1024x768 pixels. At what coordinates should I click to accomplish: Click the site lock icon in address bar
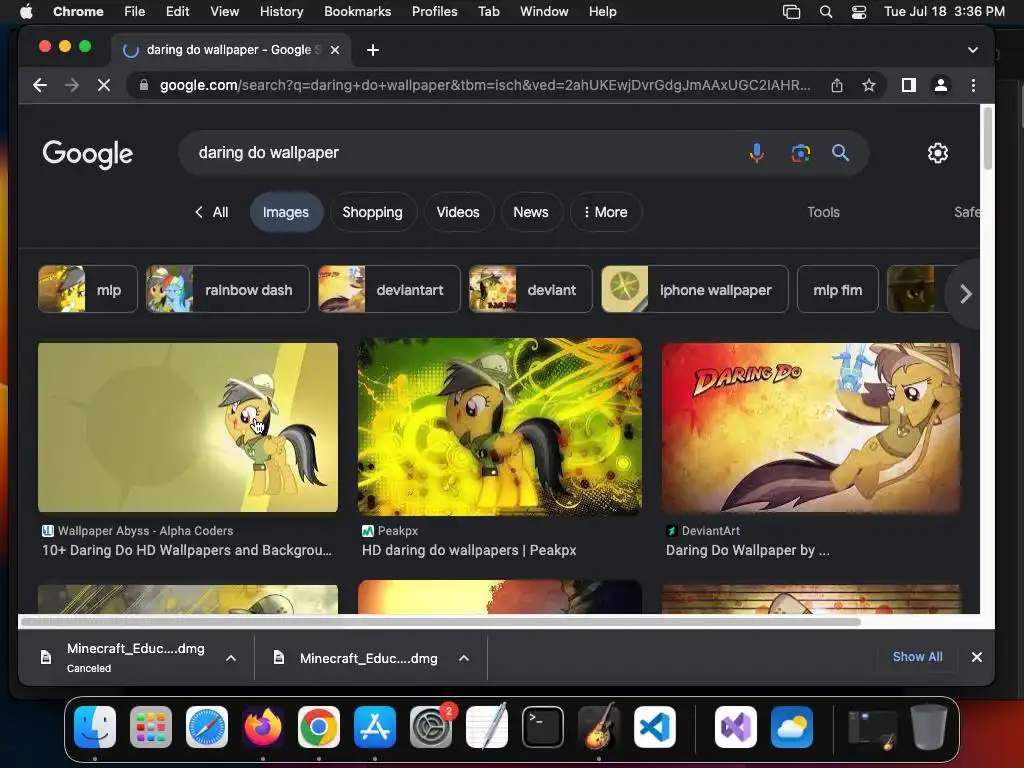pos(144,85)
